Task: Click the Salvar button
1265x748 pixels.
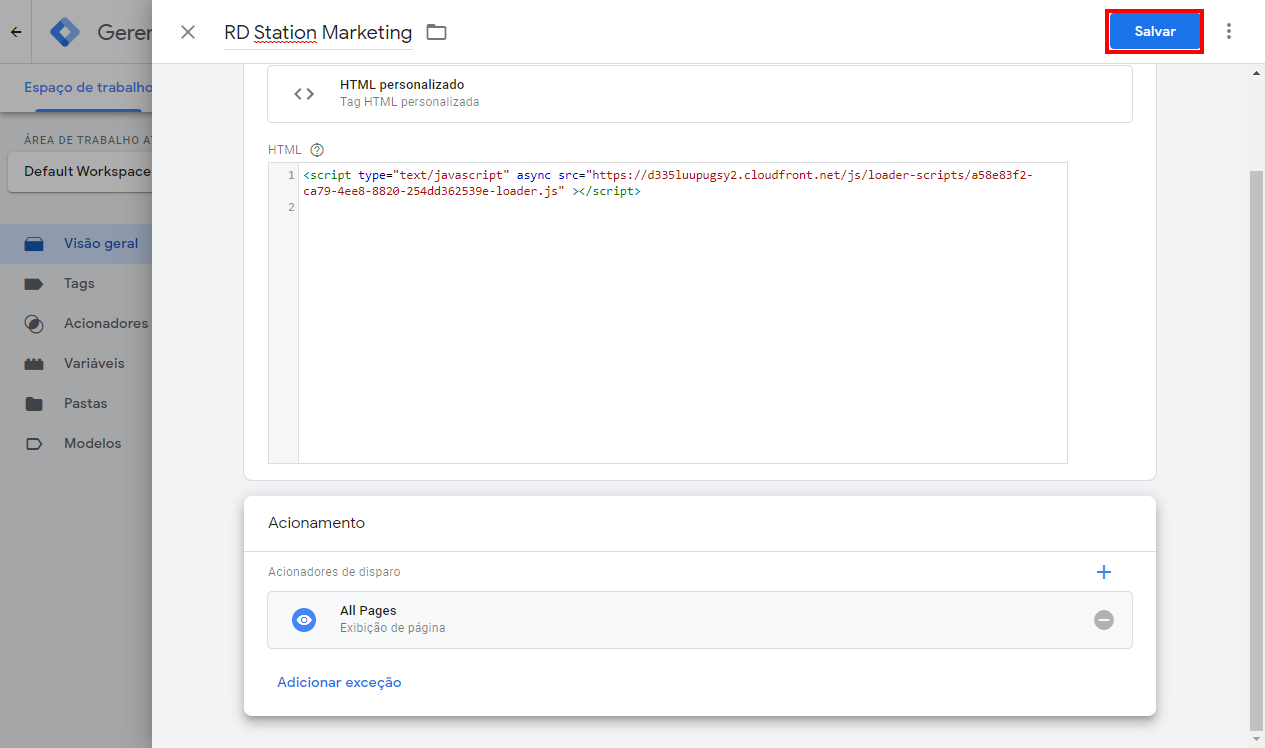Action: [x=1154, y=31]
